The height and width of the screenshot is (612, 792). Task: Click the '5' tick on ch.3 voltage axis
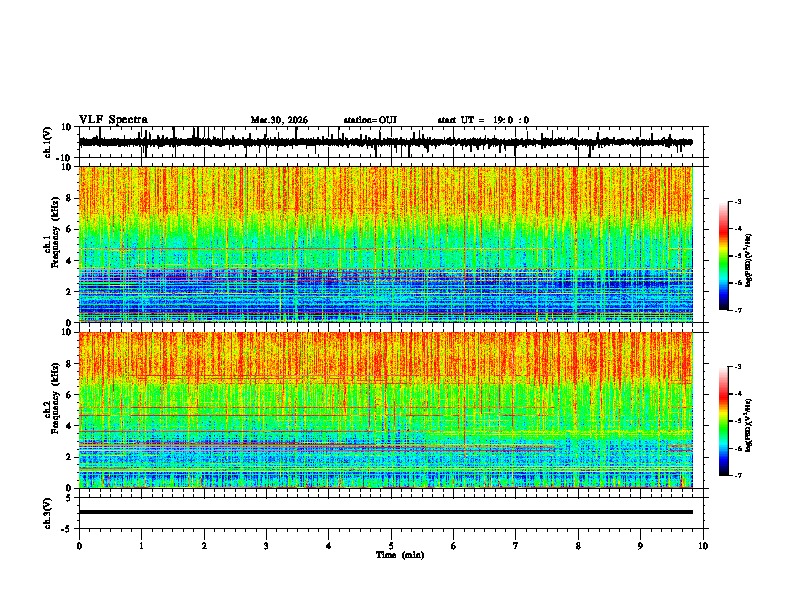point(69,497)
